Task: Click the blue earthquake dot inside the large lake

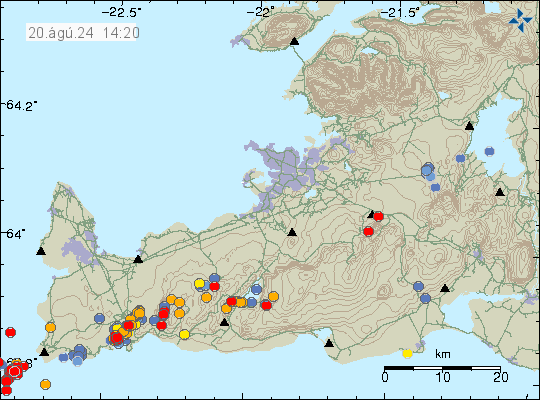Action: coord(489,151)
